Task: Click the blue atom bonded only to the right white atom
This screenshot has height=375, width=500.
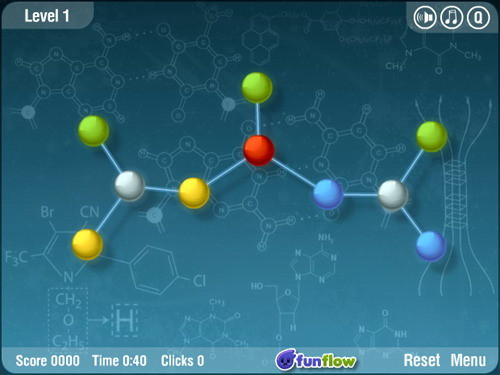Action: pyautogui.click(x=431, y=246)
